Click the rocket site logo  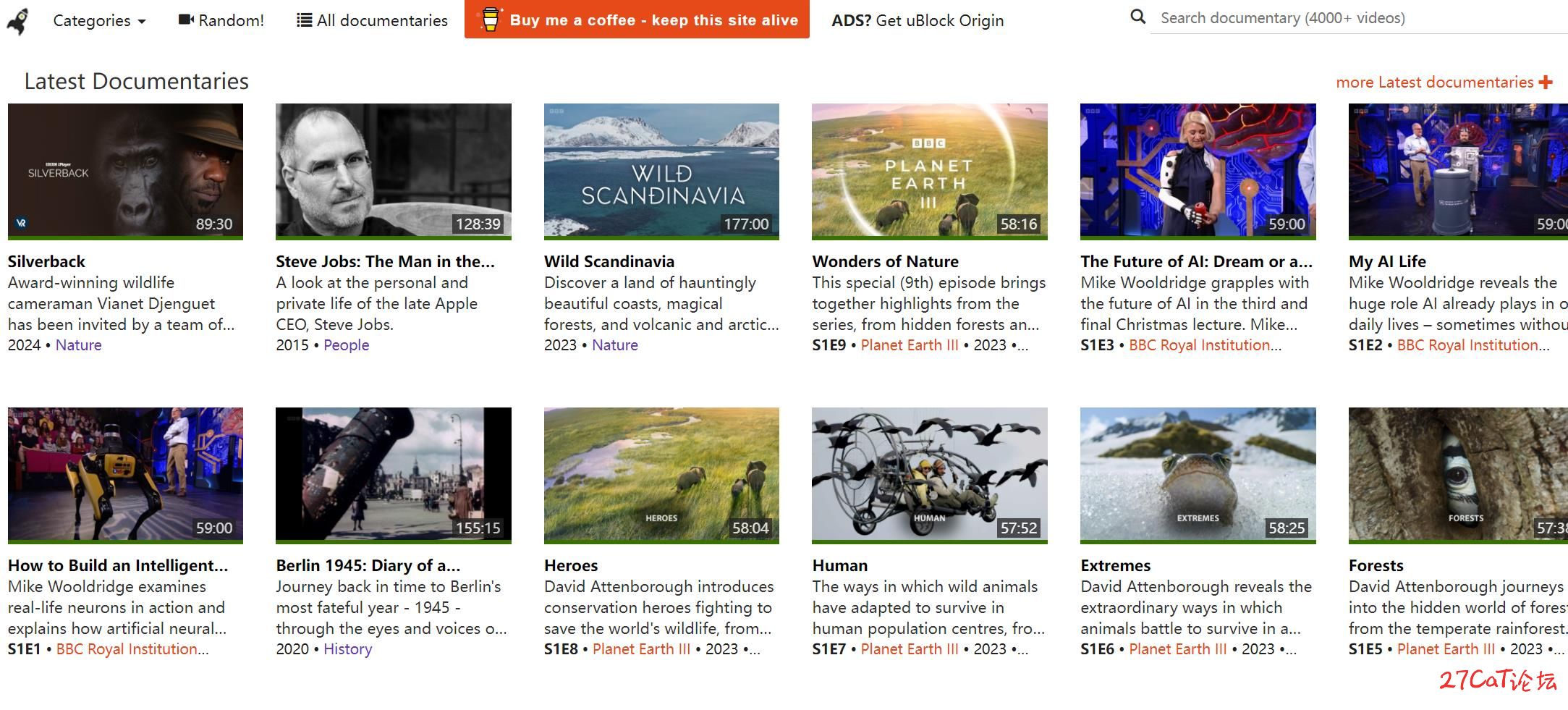click(x=18, y=21)
